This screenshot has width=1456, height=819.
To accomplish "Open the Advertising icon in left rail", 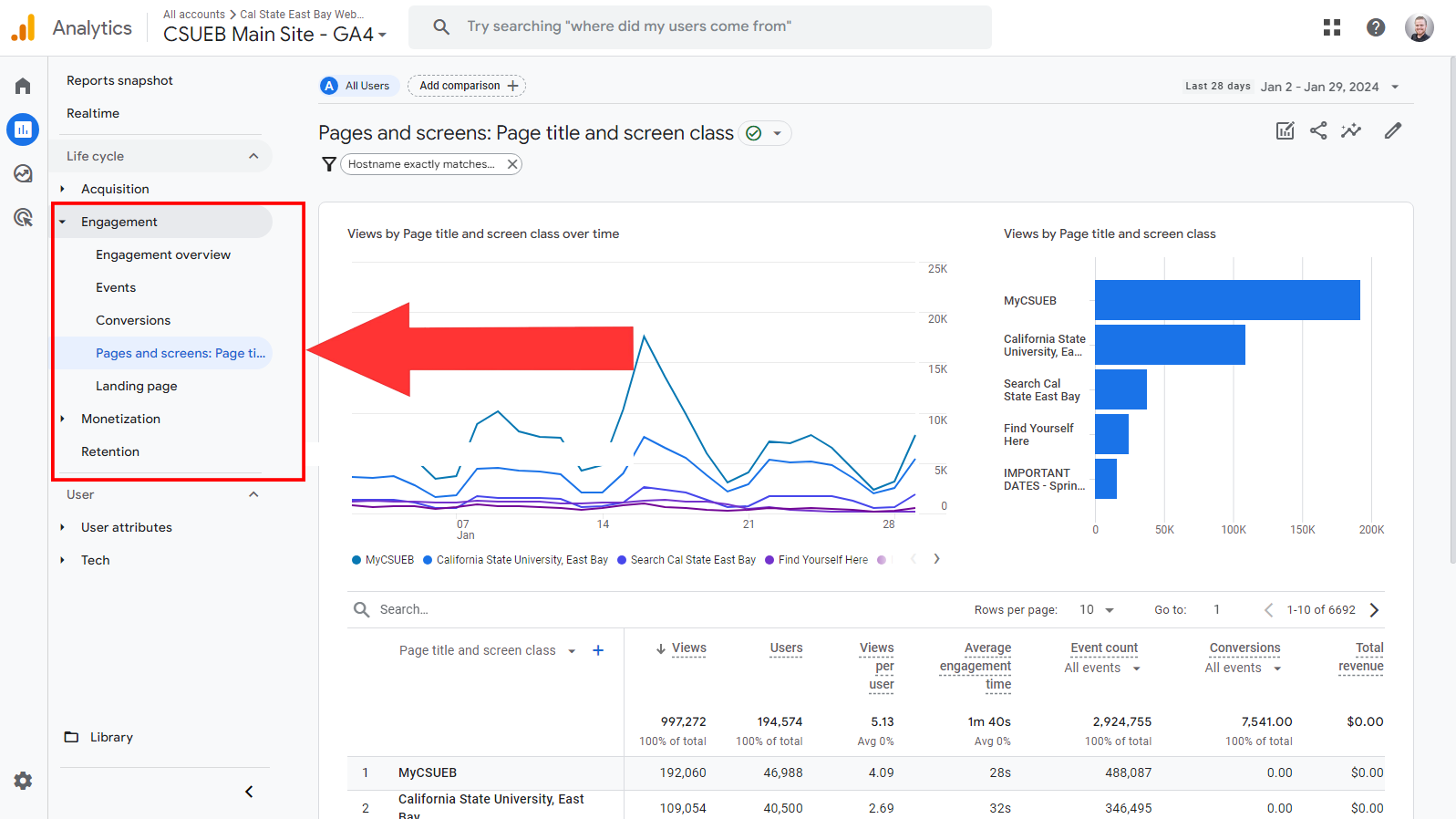I will [x=23, y=217].
